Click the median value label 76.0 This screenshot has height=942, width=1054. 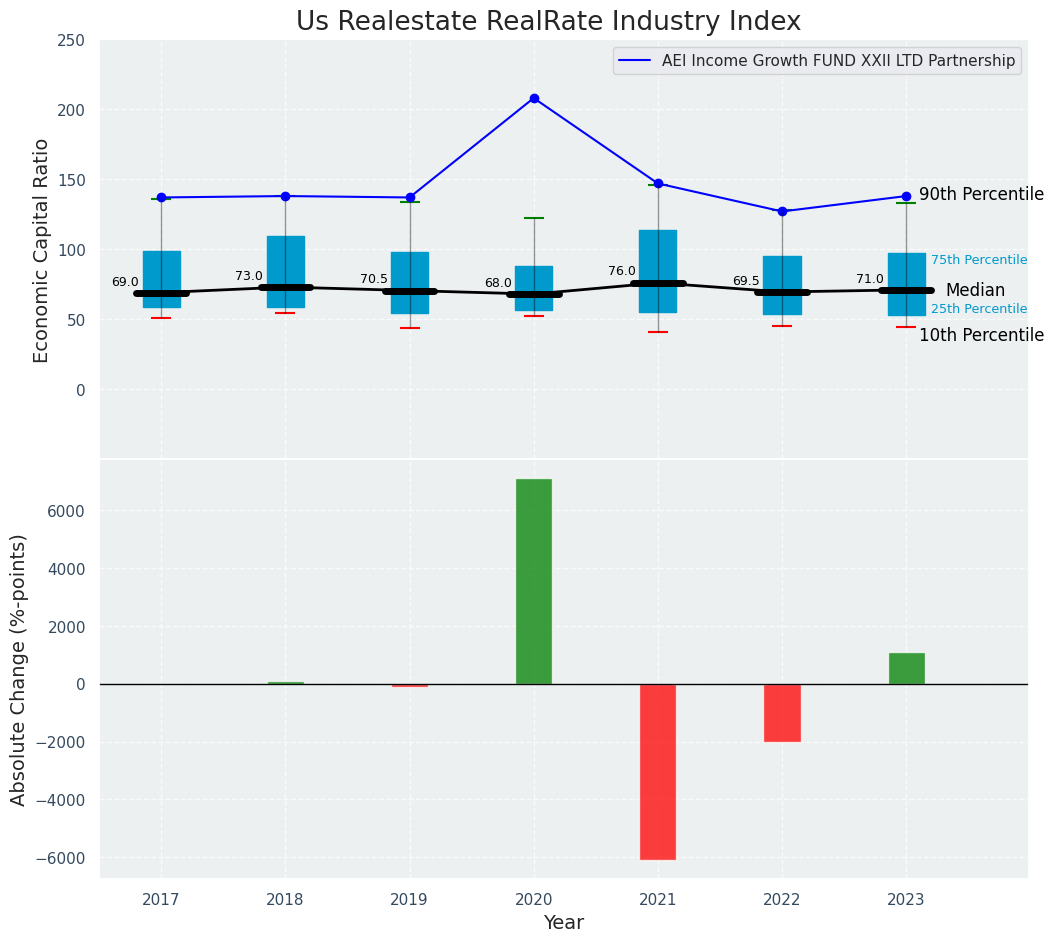coord(621,271)
